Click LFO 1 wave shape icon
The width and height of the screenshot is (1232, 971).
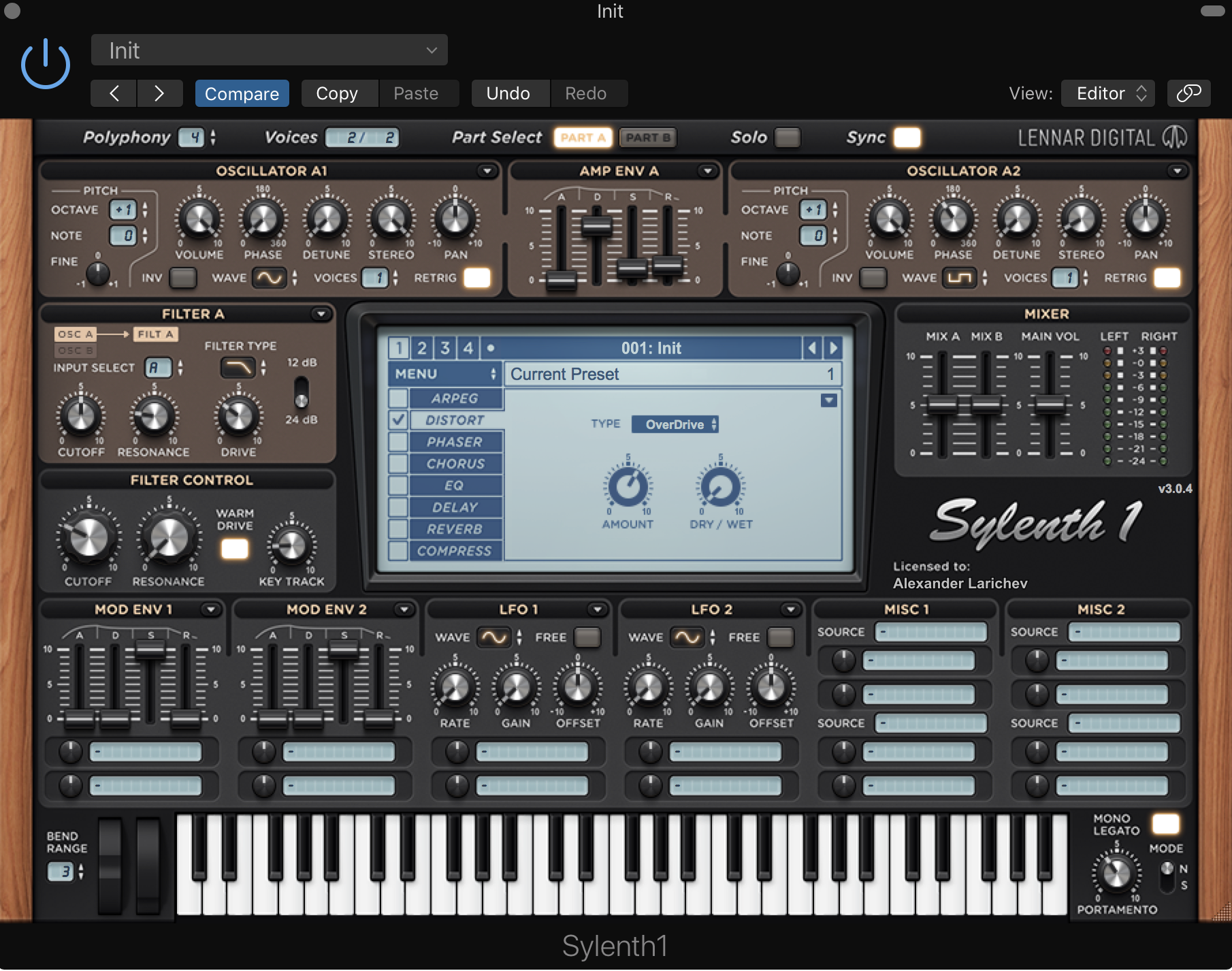coord(493,637)
